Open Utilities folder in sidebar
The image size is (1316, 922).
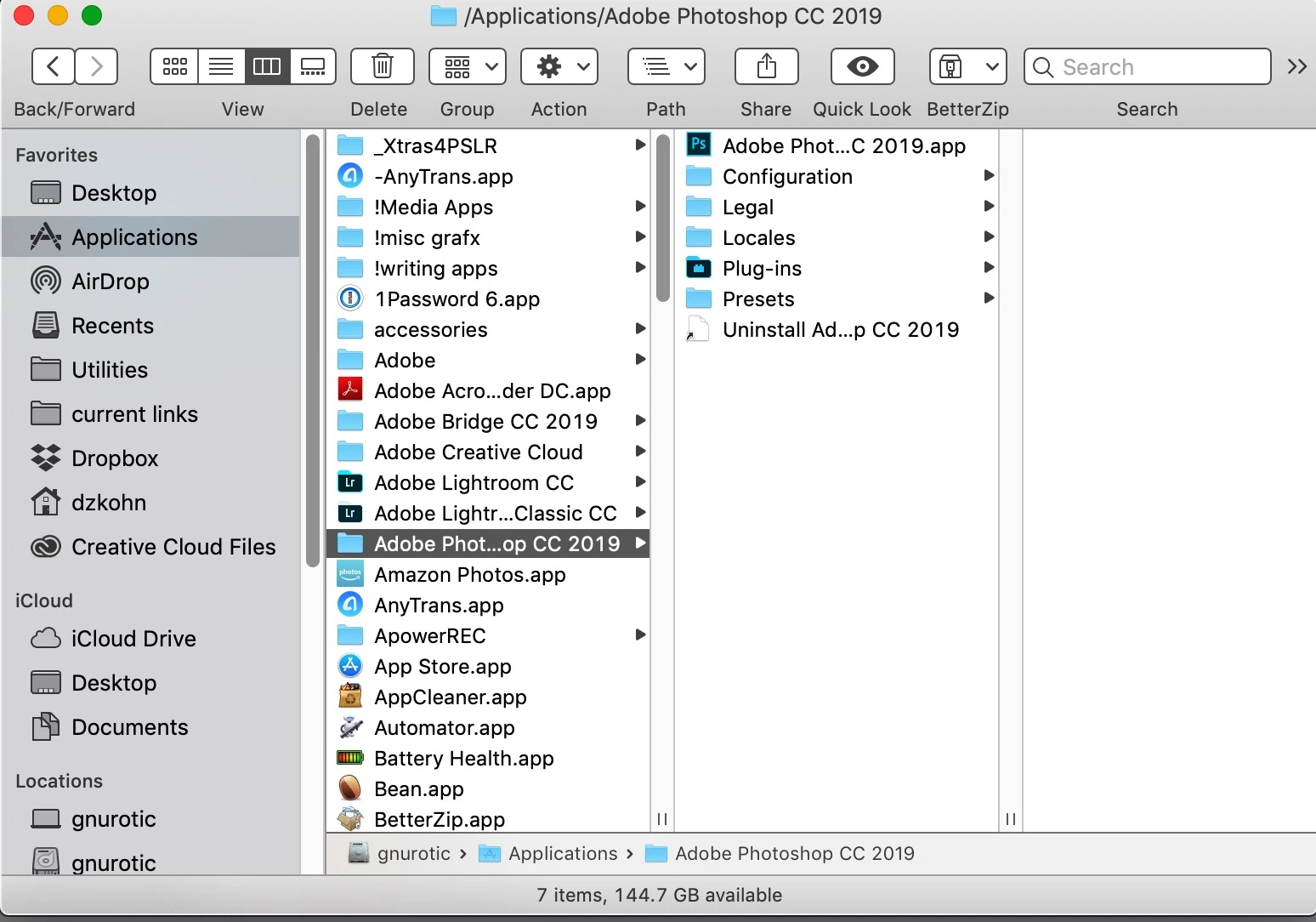[x=151, y=370]
